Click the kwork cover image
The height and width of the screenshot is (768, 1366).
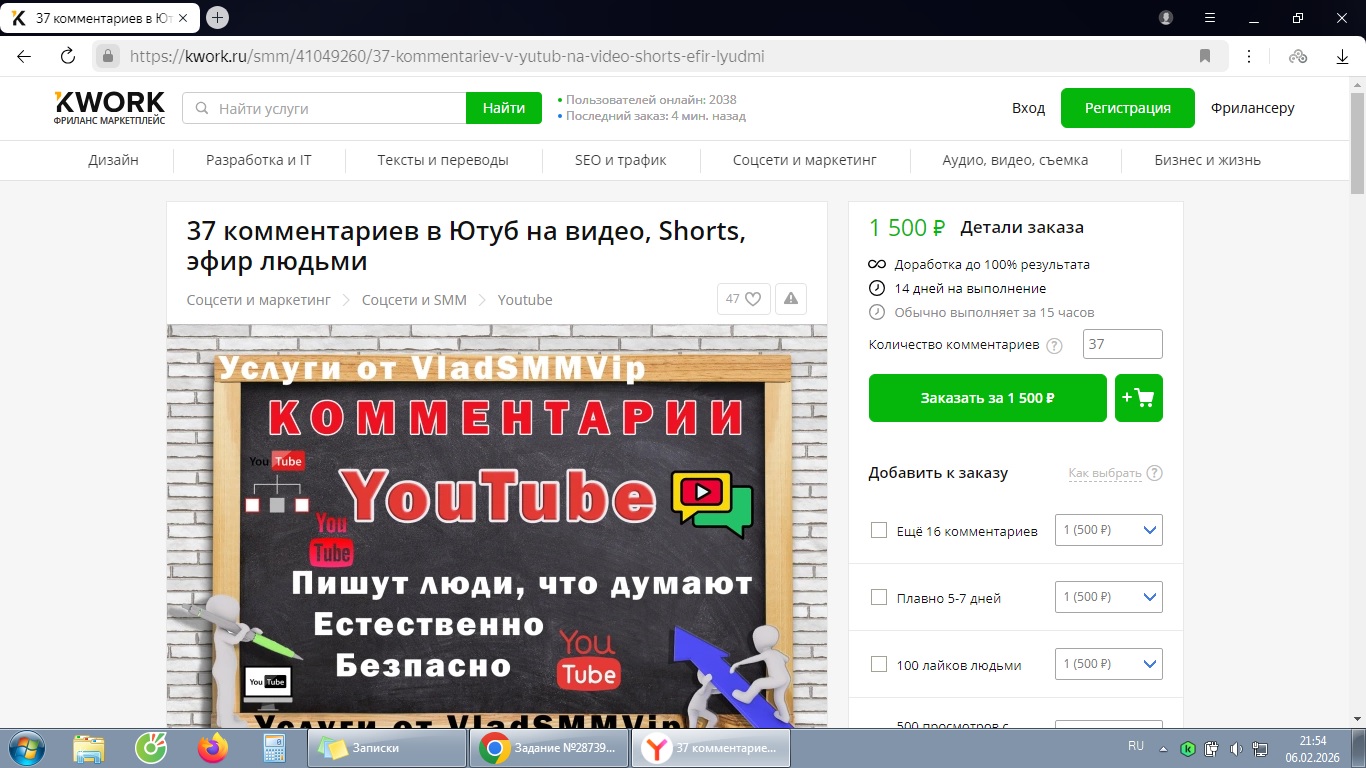(x=497, y=526)
